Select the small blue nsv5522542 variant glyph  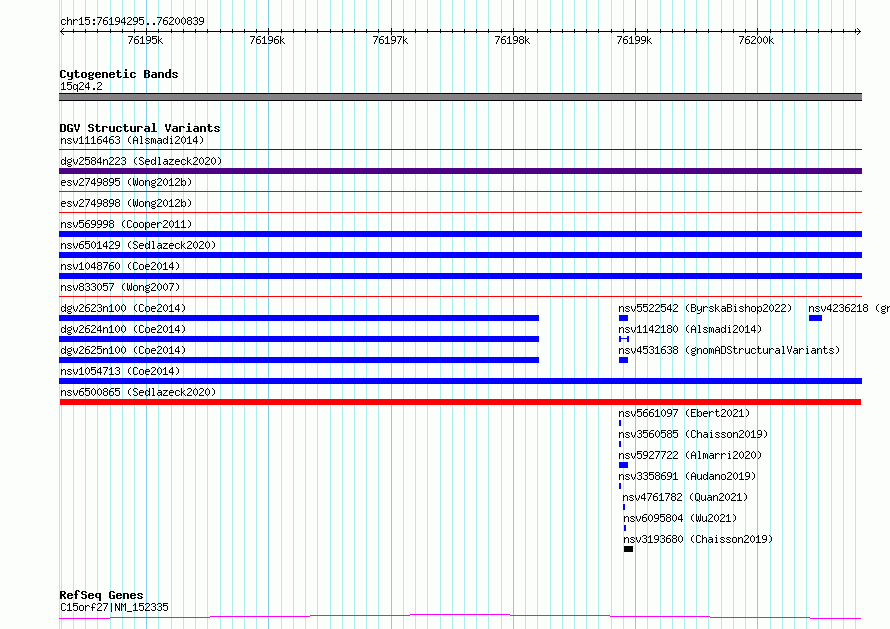click(623, 318)
